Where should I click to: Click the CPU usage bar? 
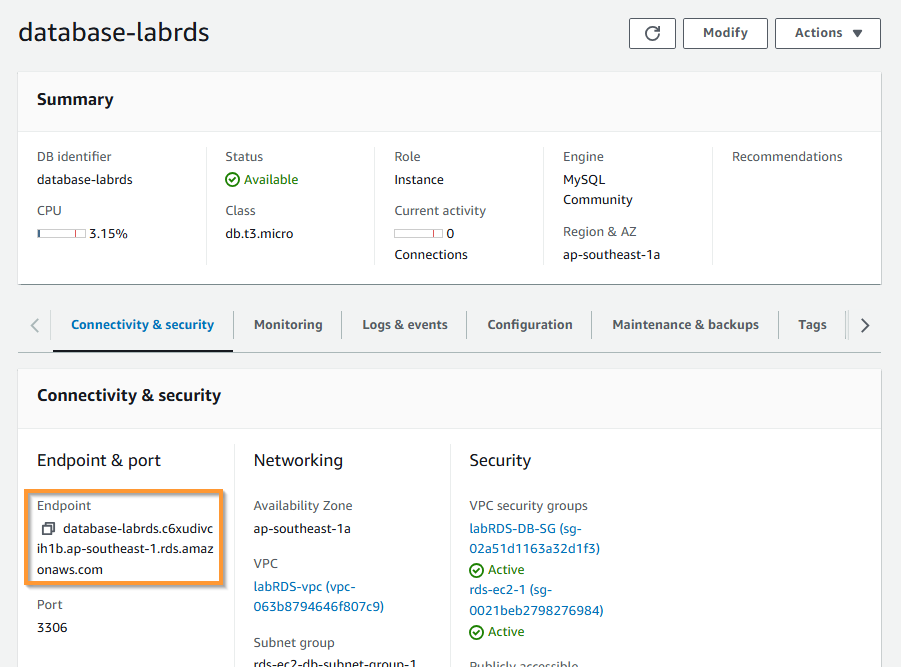61,234
